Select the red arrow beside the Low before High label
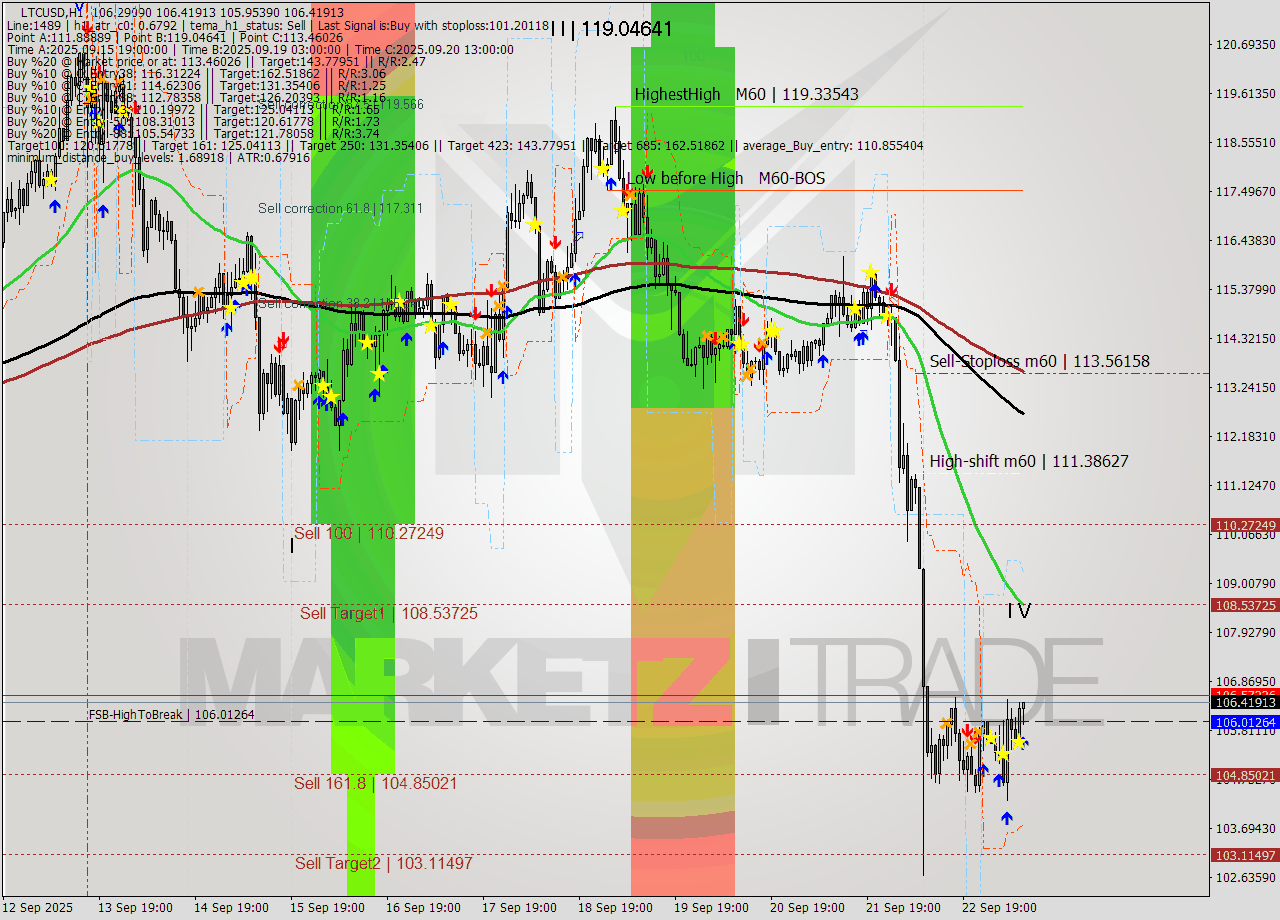 (x=648, y=170)
